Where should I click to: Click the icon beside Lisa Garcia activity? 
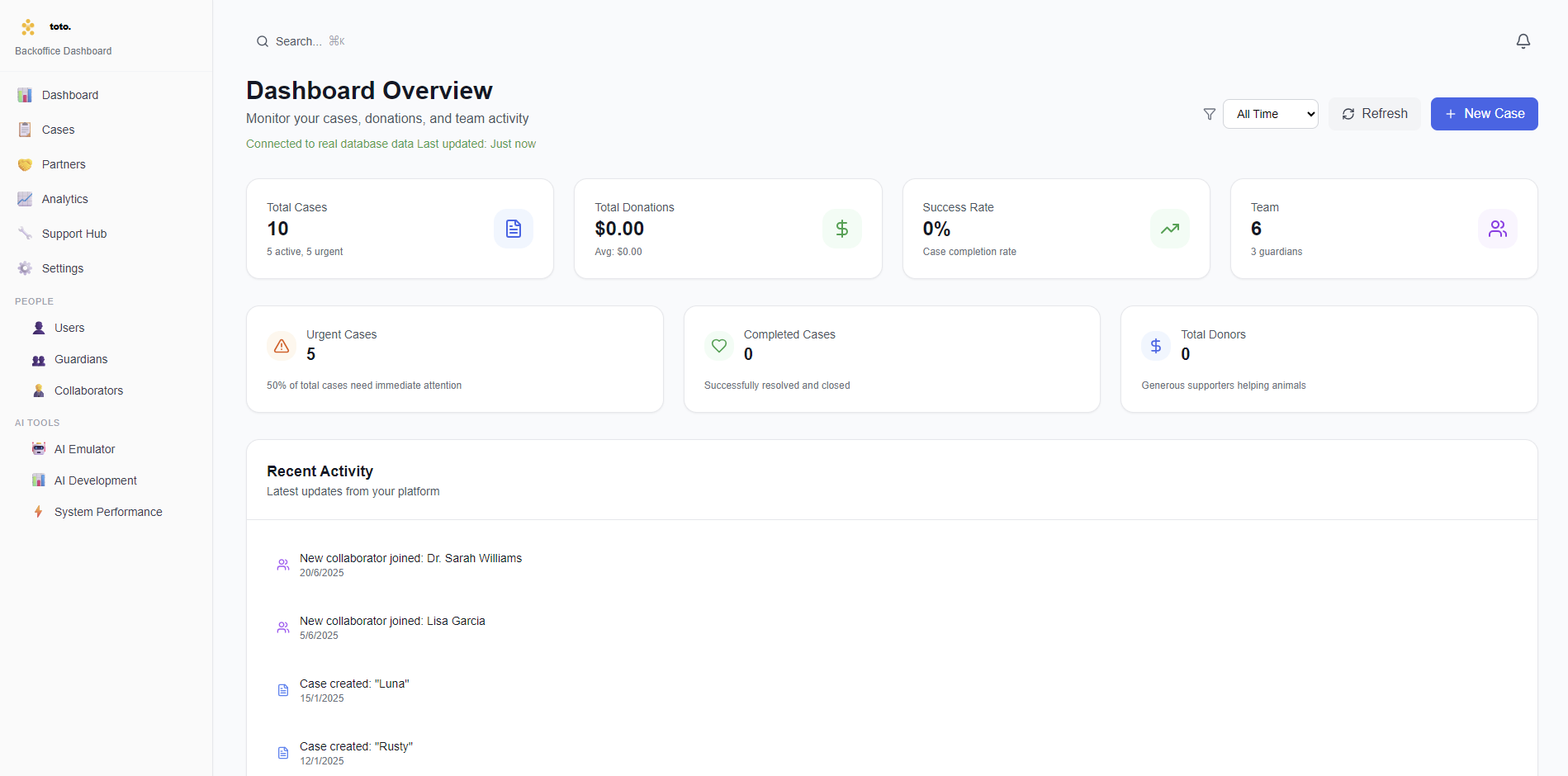click(x=283, y=627)
